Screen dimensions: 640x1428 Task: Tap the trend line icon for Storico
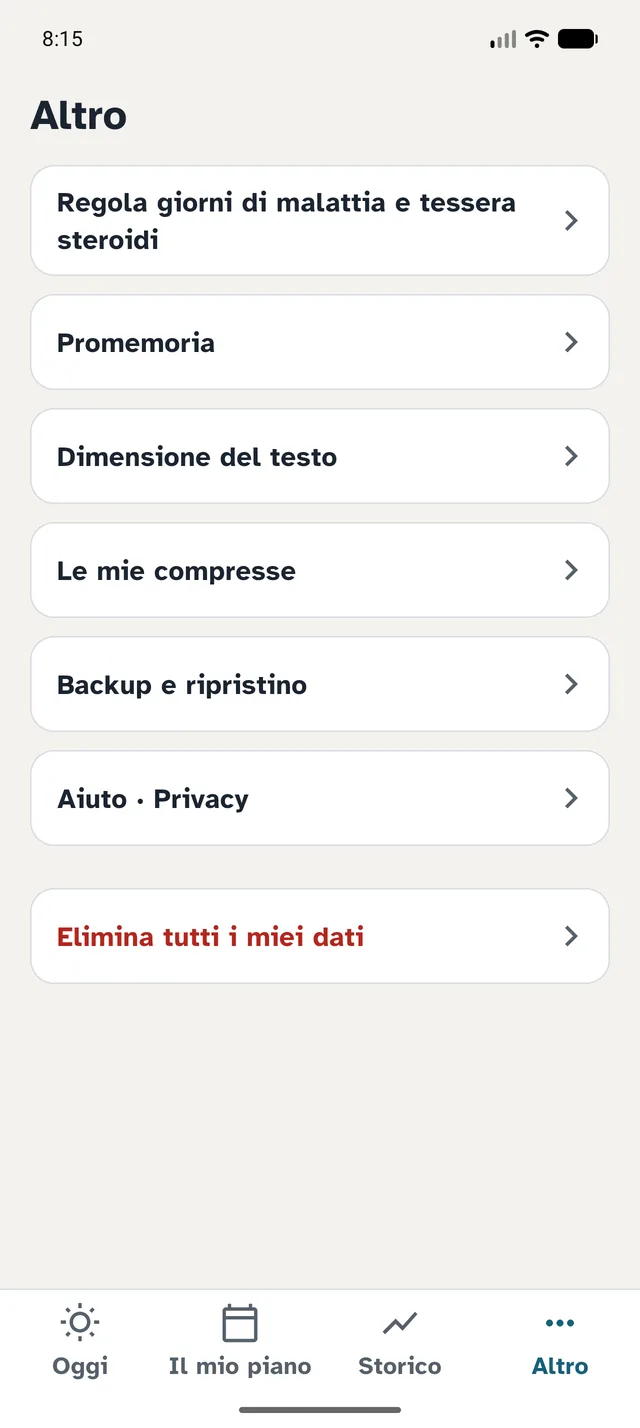pyautogui.click(x=400, y=1324)
